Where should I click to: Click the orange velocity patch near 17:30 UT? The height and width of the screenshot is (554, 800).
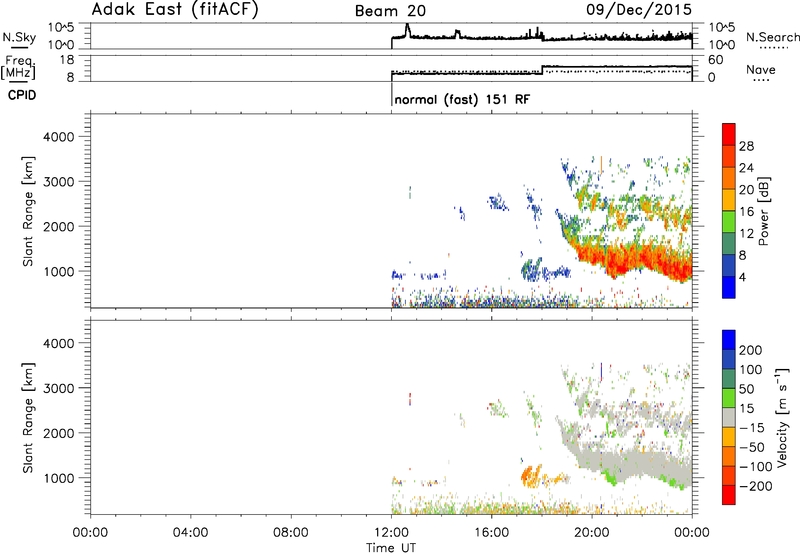point(531,475)
